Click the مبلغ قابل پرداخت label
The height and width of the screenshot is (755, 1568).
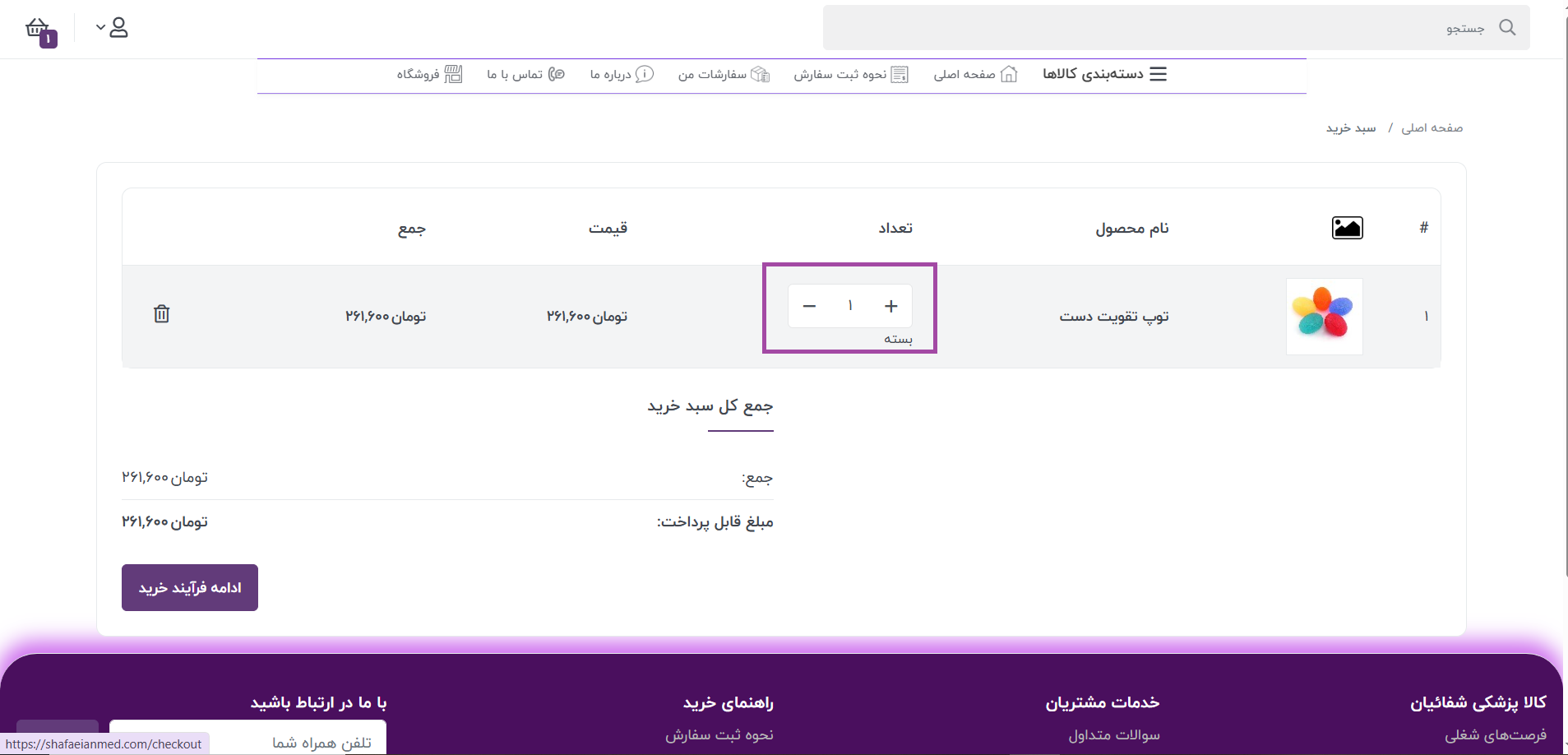[715, 521]
